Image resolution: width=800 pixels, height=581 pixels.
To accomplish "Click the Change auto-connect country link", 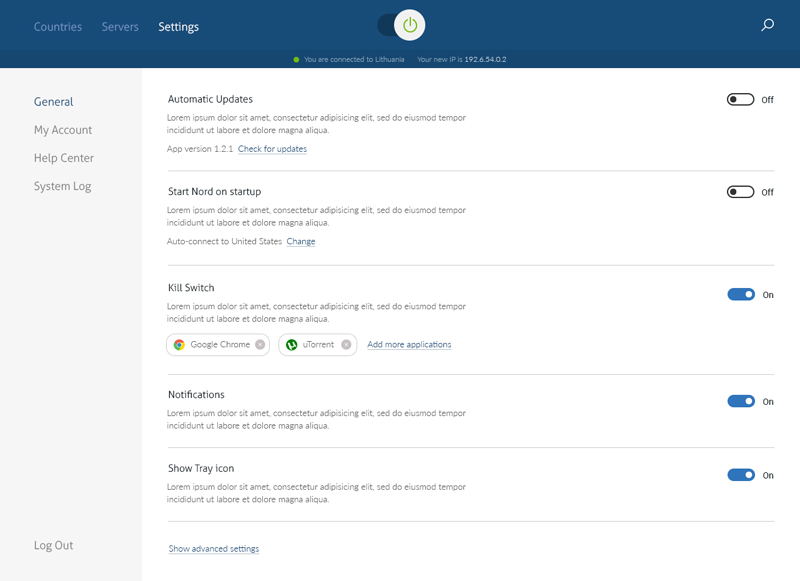I will 301,241.
